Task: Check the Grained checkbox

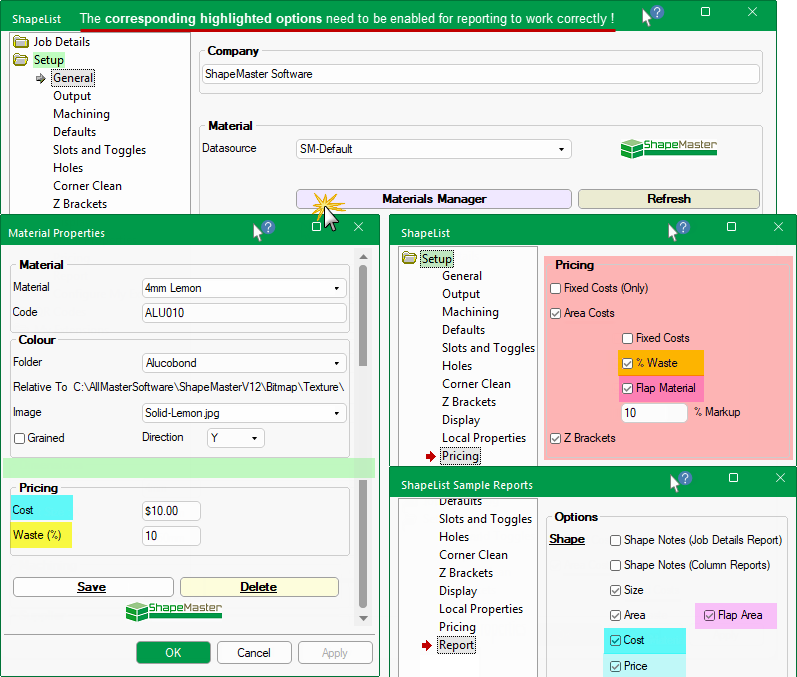Action: tap(19, 438)
